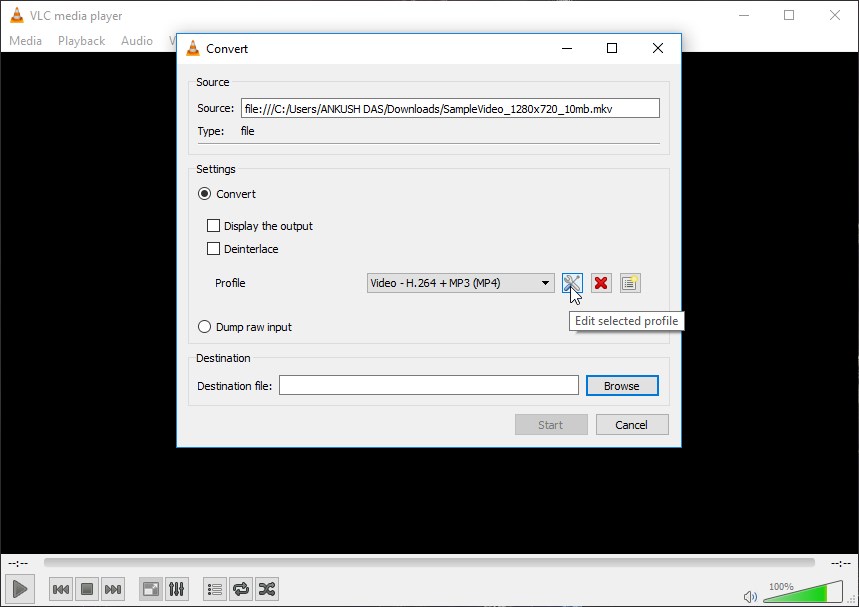This screenshot has height=607, width=859.
Task: Show extended settings equalizer icon
Action: coord(176,589)
